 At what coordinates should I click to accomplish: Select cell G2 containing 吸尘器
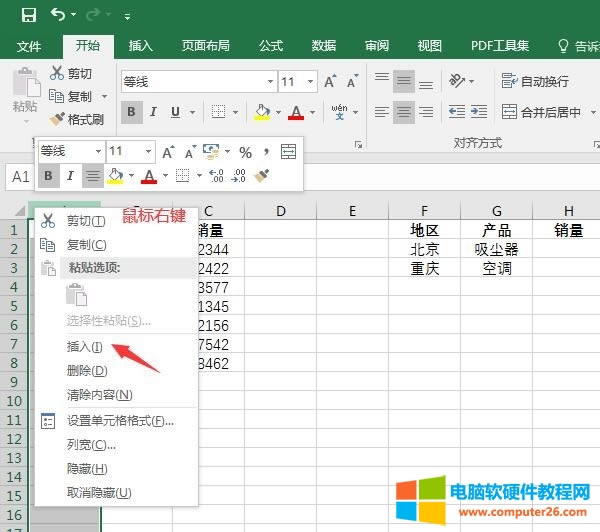[x=496, y=249]
